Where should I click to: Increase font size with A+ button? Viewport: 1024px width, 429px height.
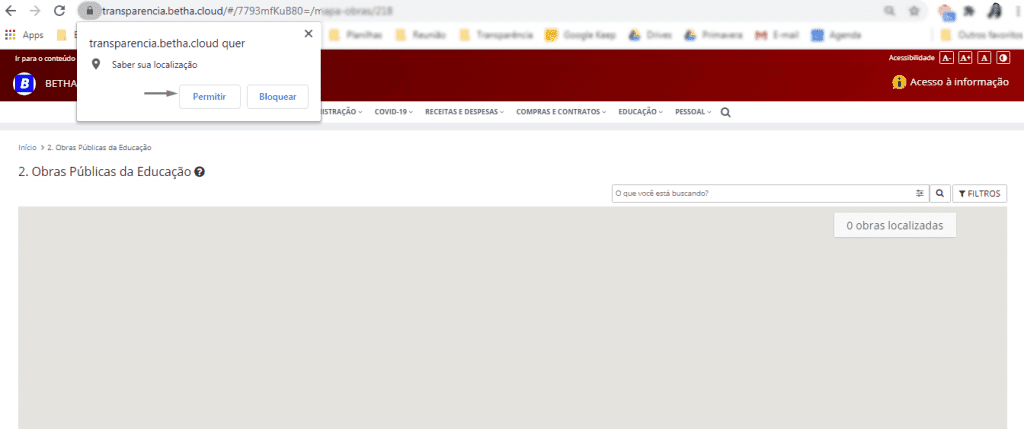click(x=965, y=58)
